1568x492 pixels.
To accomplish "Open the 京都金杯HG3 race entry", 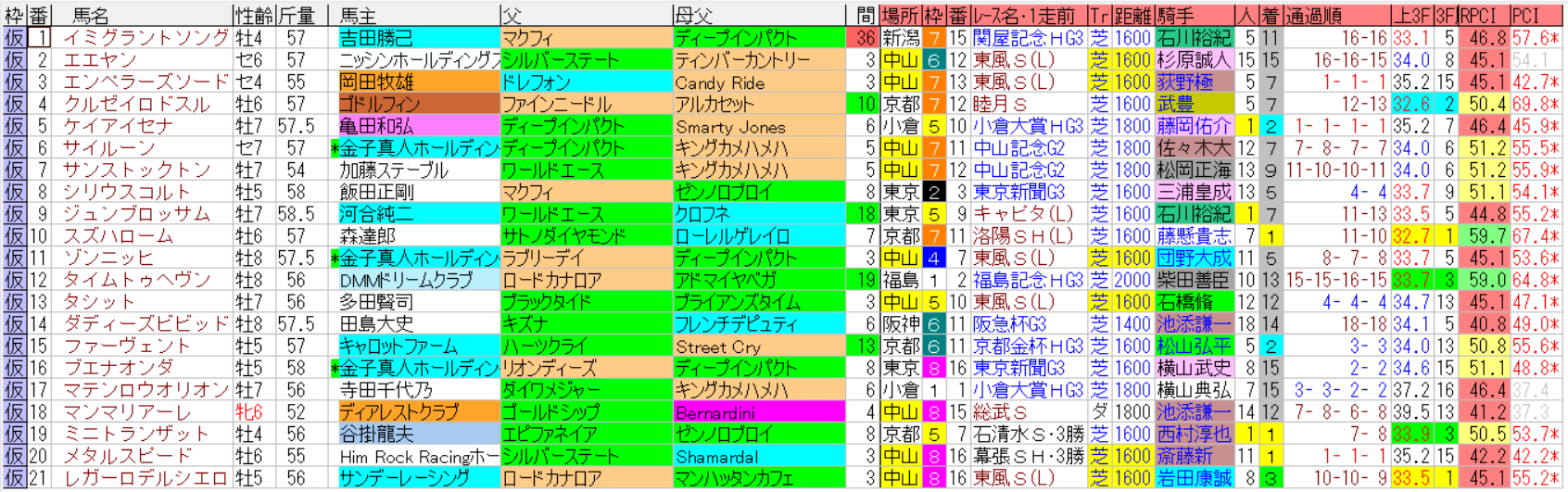I will [x=1028, y=347].
